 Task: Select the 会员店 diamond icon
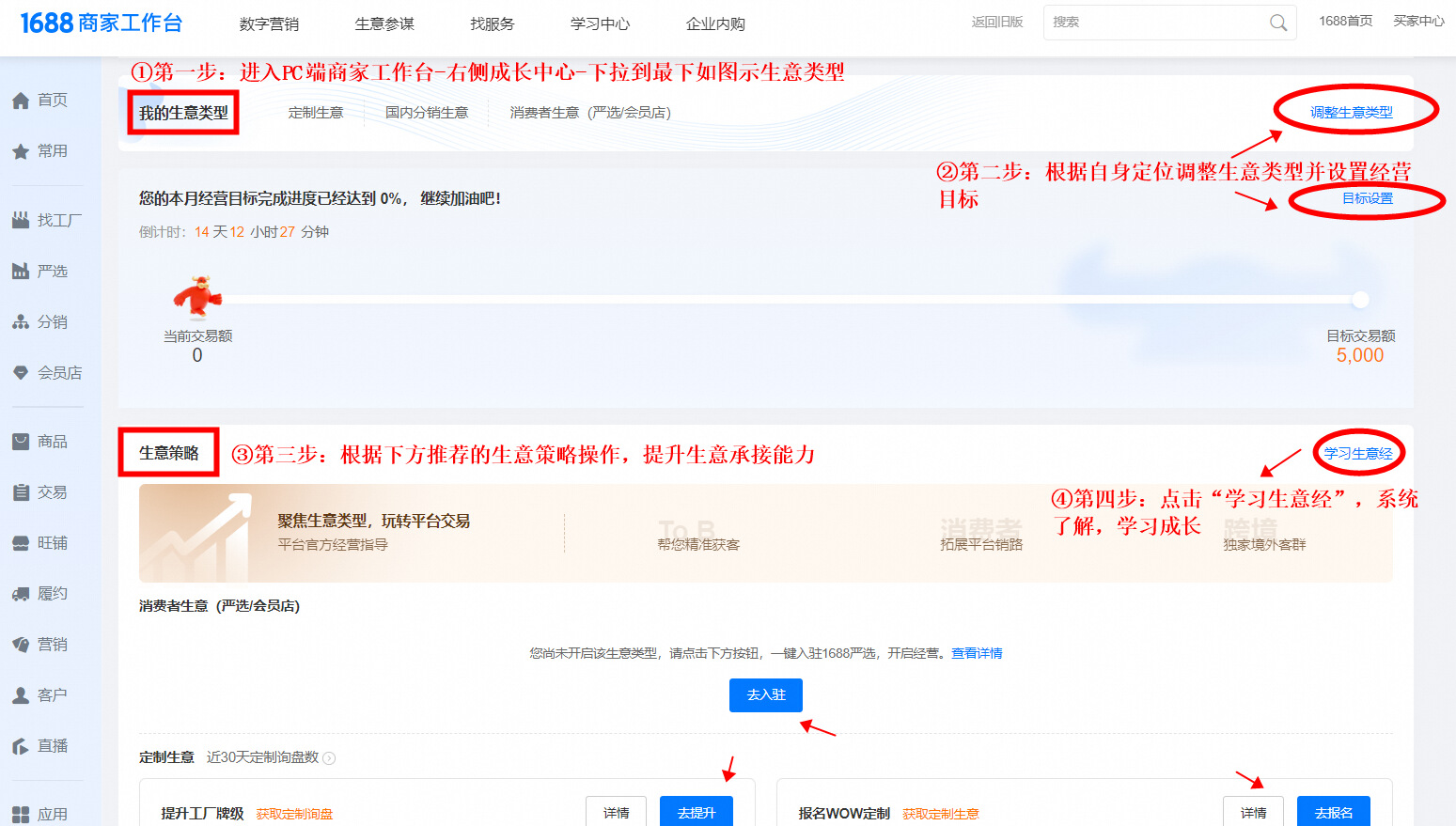point(21,373)
